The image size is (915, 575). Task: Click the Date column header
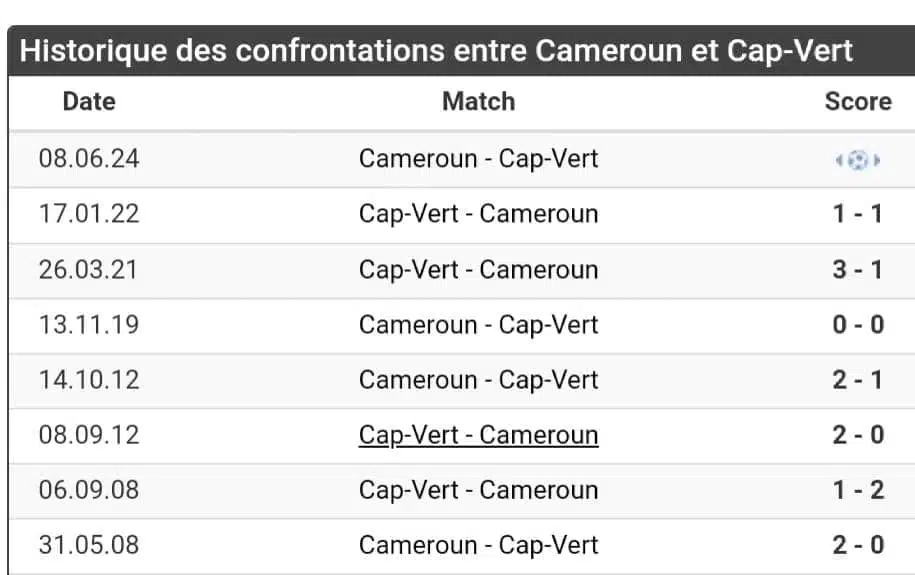coord(89,102)
